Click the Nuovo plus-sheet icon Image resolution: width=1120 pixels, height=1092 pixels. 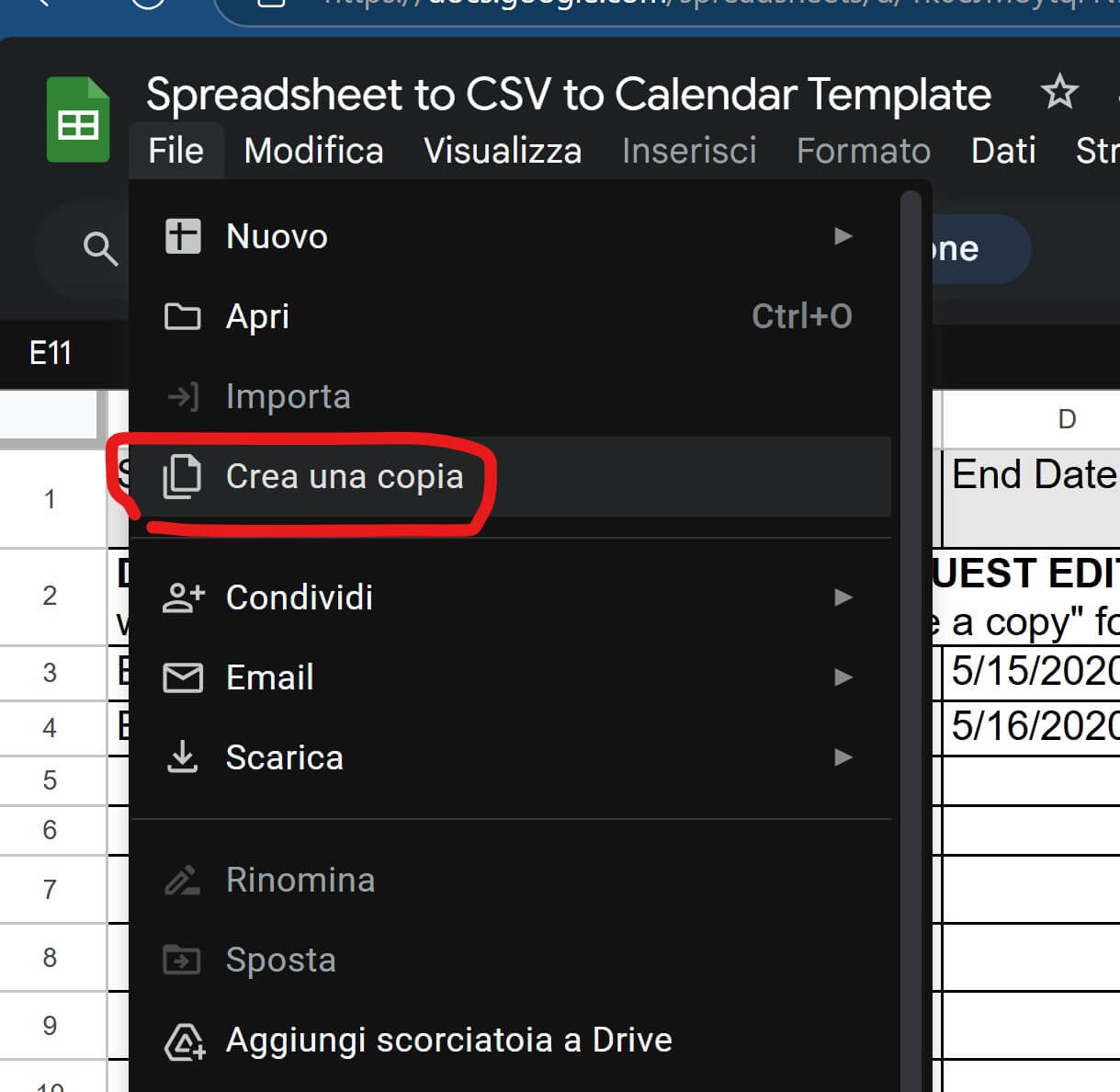pyautogui.click(x=183, y=236)
